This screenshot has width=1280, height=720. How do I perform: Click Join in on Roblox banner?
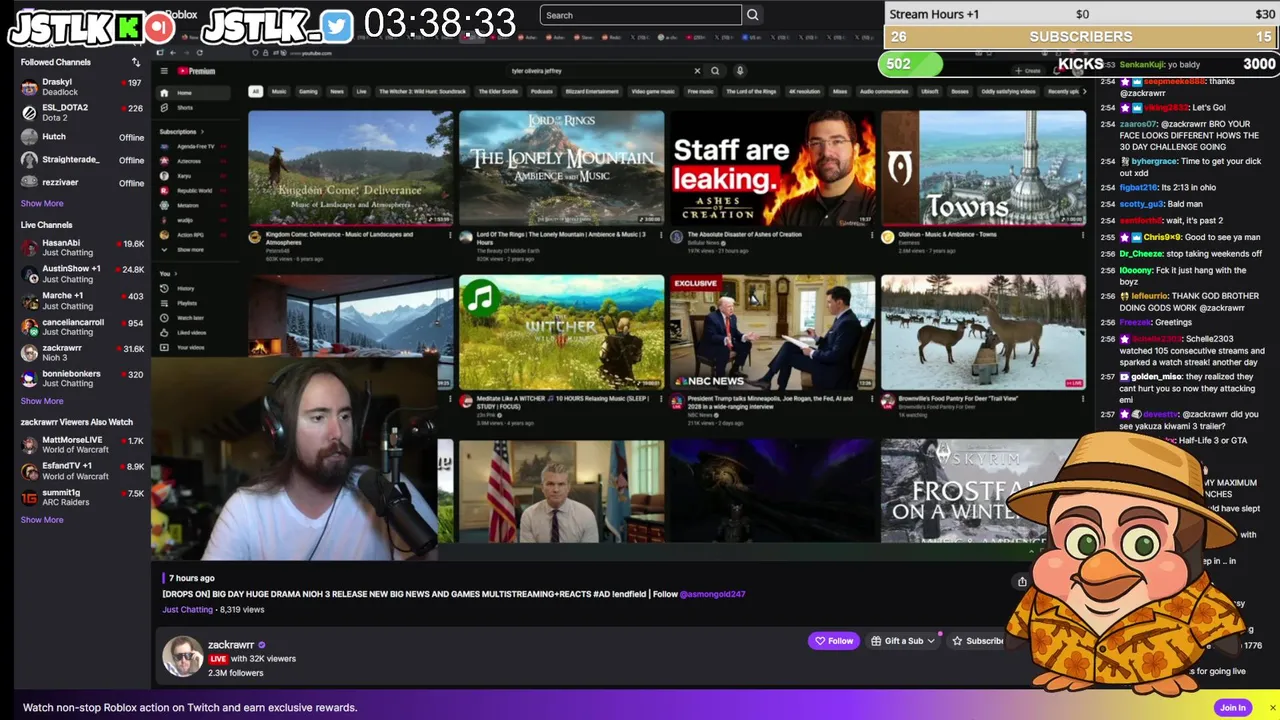pyautogui.click(x=1233, y=708)
